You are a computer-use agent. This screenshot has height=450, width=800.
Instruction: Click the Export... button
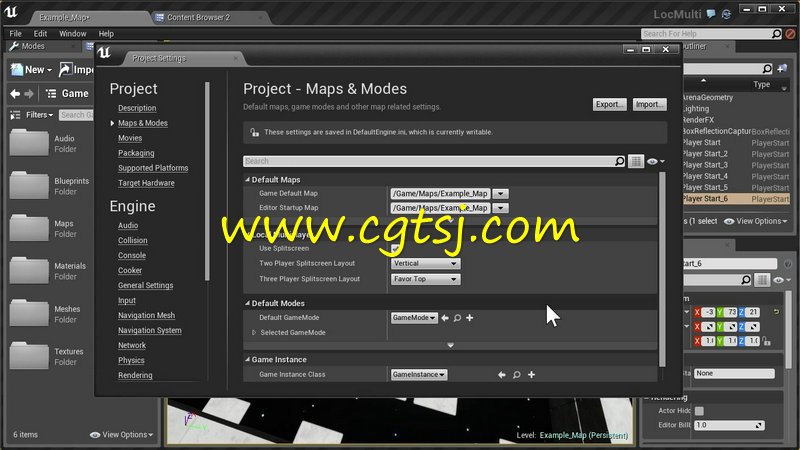click(610, 104)
